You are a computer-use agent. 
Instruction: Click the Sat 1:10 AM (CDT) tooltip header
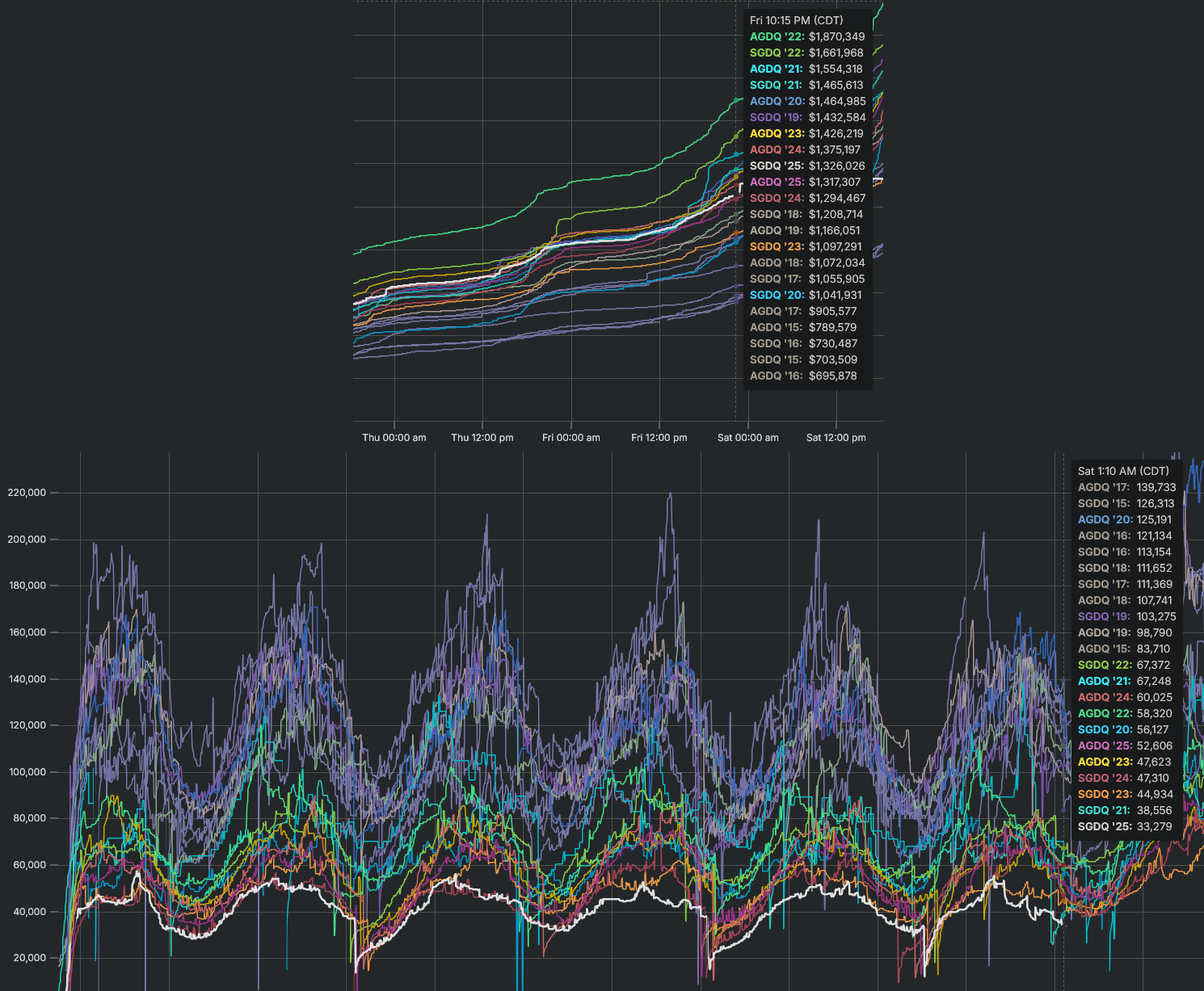(x=1123, y=471)
